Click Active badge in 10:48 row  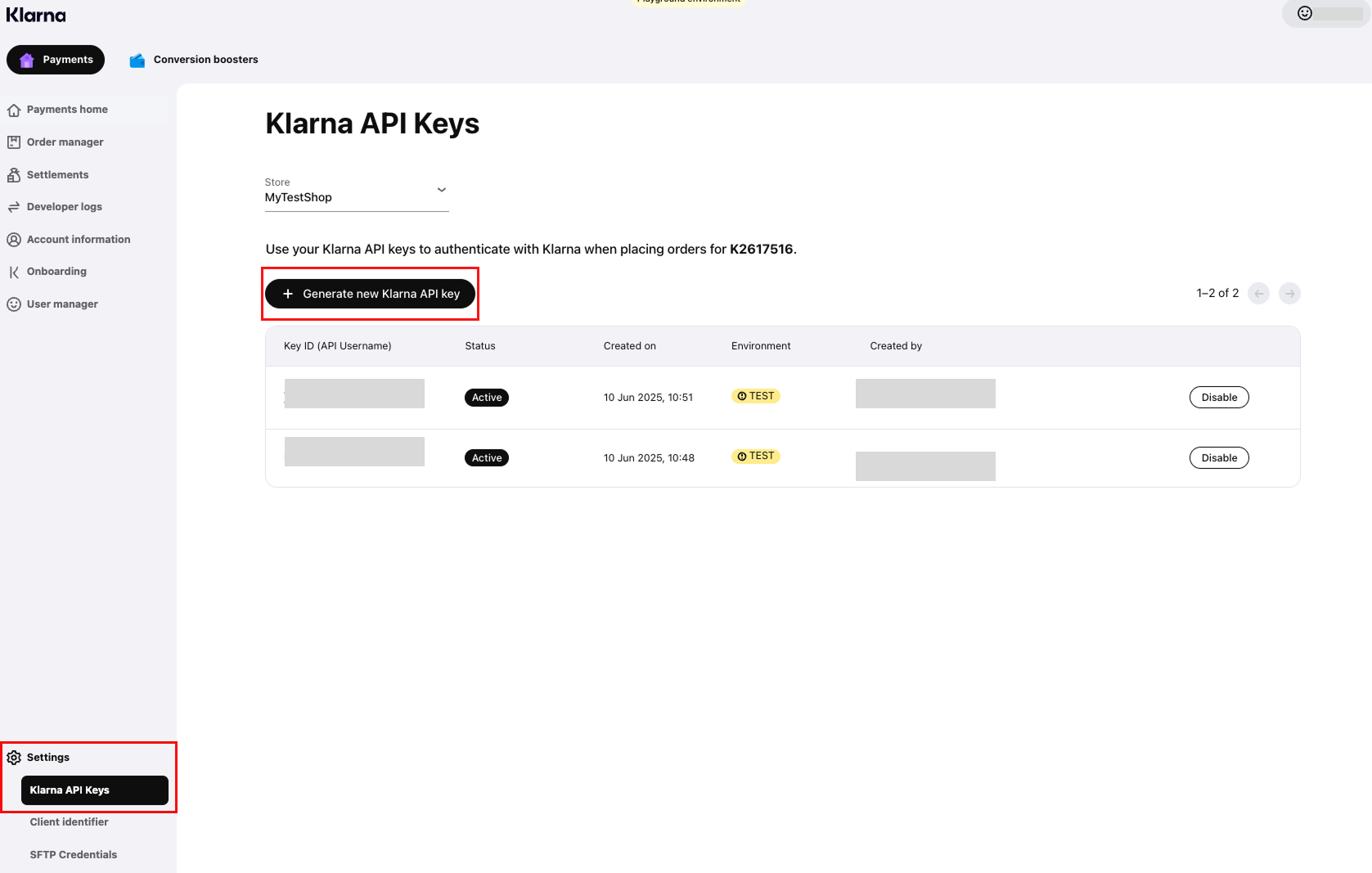pyautogui.click(x=487, y=458)
